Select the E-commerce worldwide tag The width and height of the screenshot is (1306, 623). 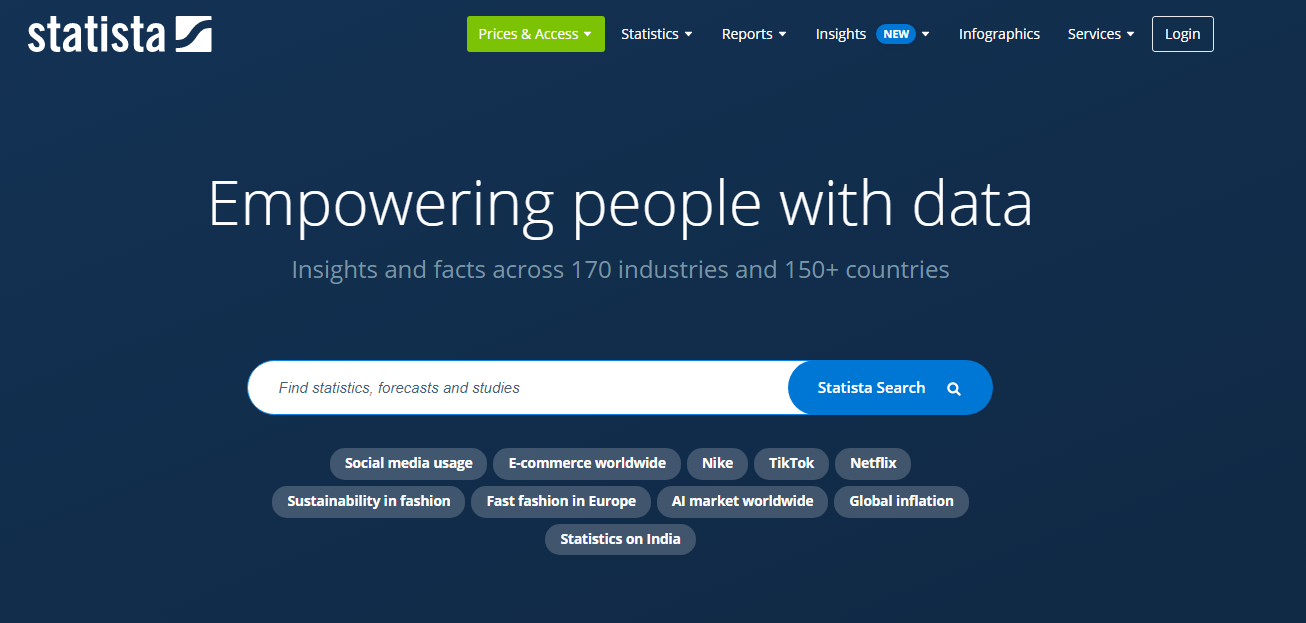click(587, 463)
